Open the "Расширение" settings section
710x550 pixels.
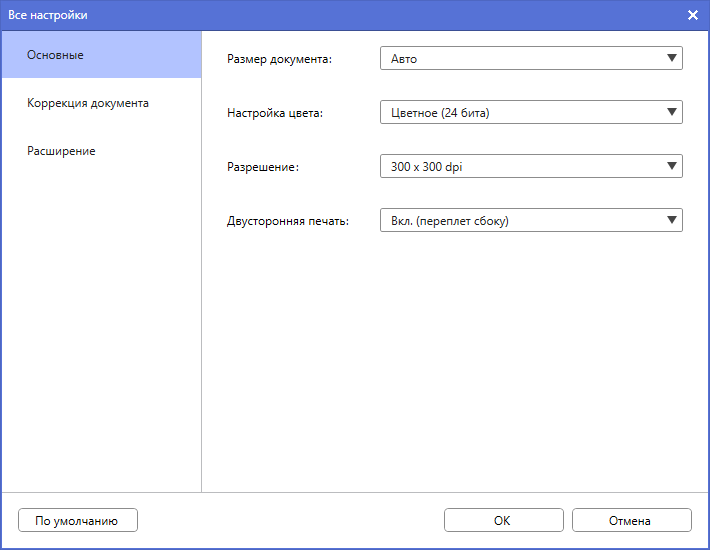pyautogui.click(x=62, y=151)
